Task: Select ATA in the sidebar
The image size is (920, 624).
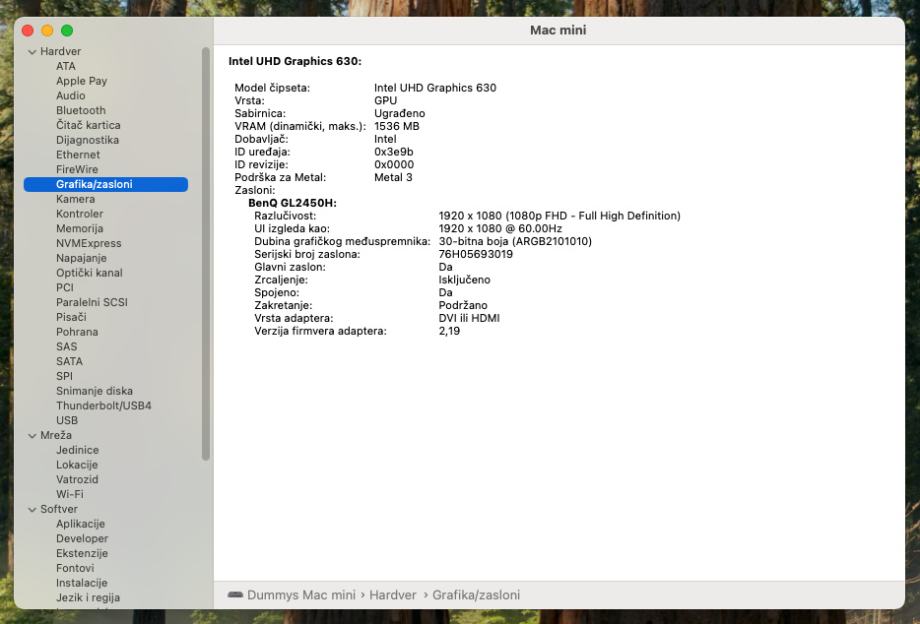Action: pos(66,66)
